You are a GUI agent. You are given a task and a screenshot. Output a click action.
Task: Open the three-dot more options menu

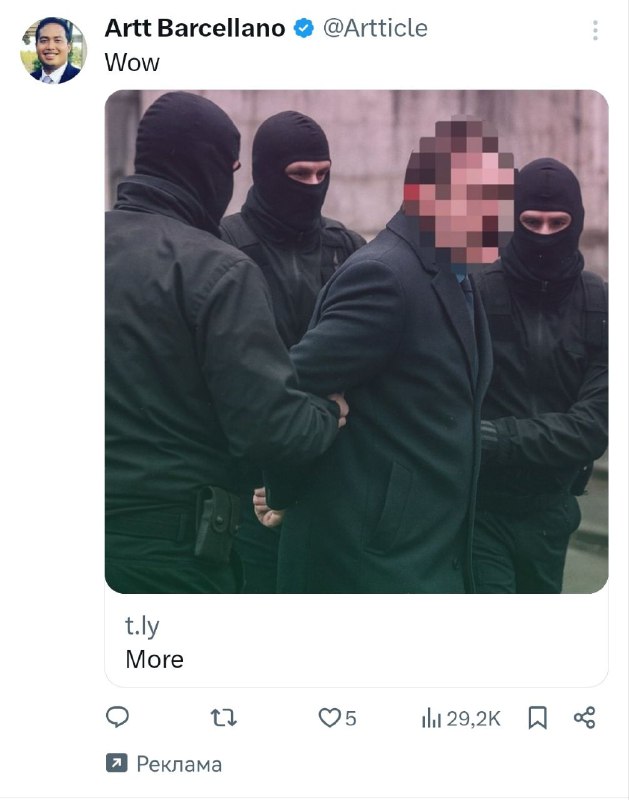[595, 31]
